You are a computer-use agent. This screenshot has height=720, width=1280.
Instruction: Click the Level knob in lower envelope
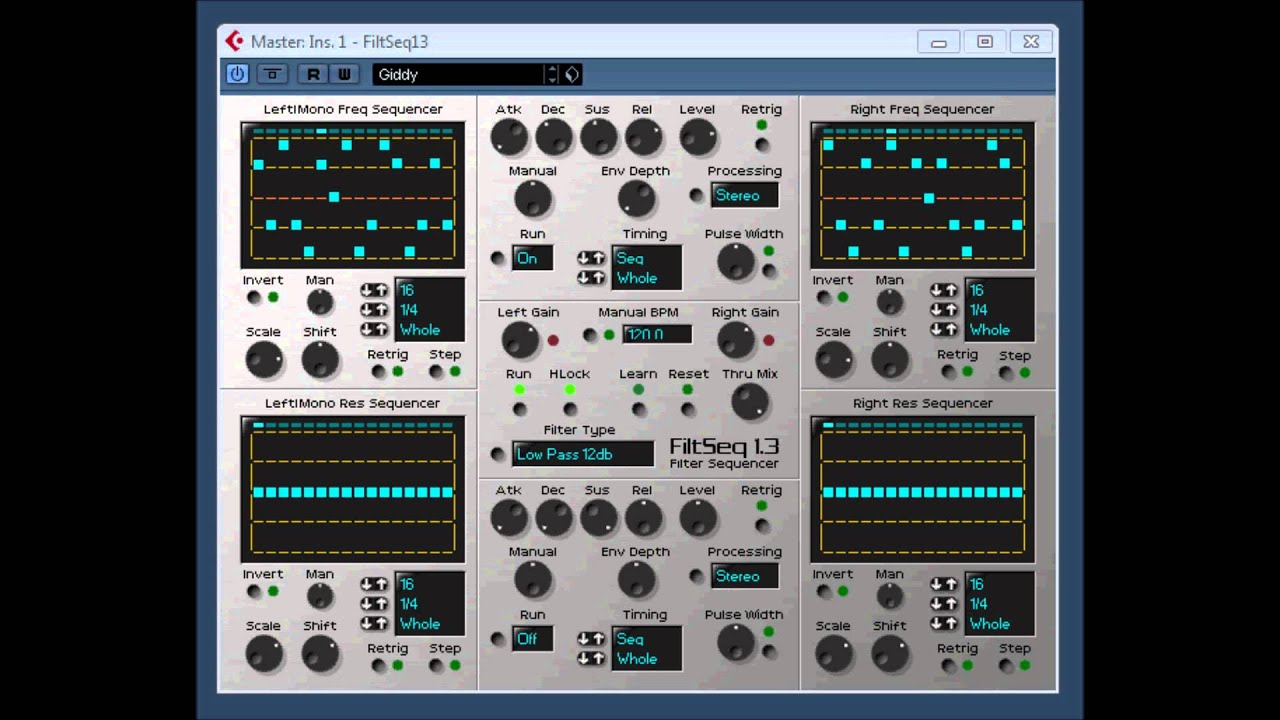pos(698,518)
